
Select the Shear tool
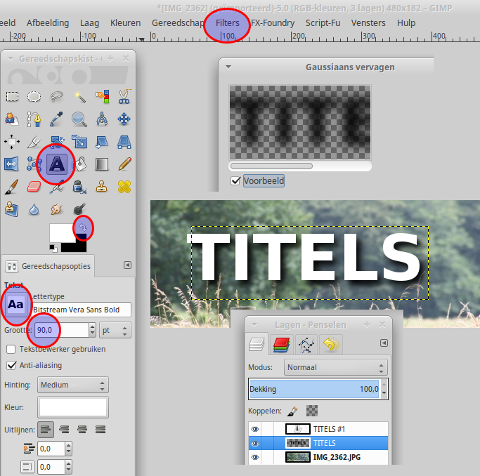point(102,142)
